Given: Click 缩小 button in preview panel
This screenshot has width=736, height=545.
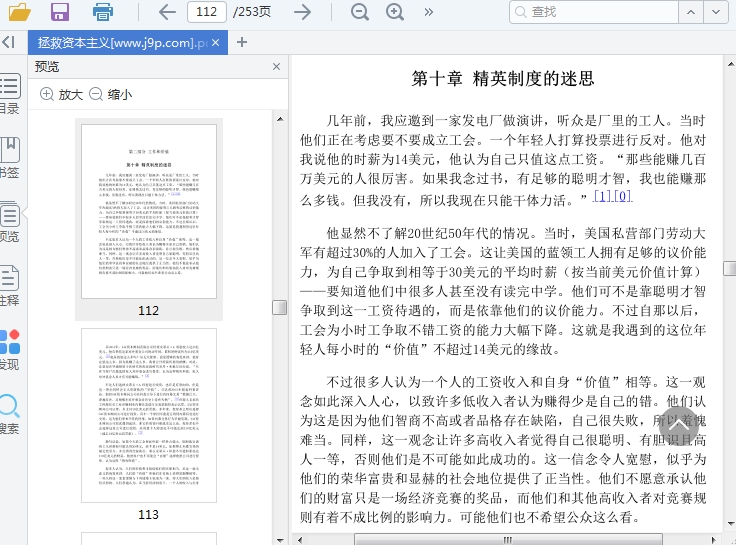Looking at the screenshot, I should 110,94.
